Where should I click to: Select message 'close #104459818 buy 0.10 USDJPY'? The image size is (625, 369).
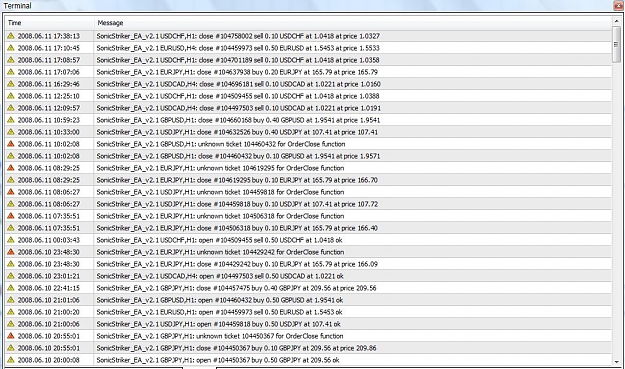coord(237,204)
